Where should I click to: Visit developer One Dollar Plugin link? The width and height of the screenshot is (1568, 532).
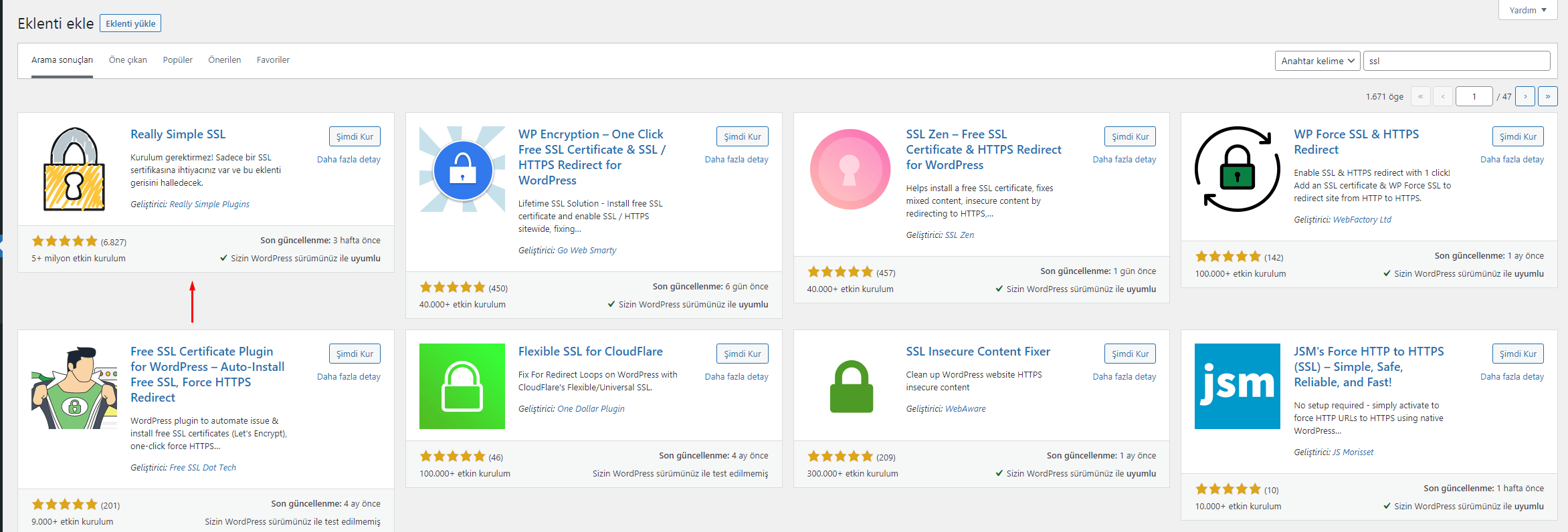(x=591, y=409)
